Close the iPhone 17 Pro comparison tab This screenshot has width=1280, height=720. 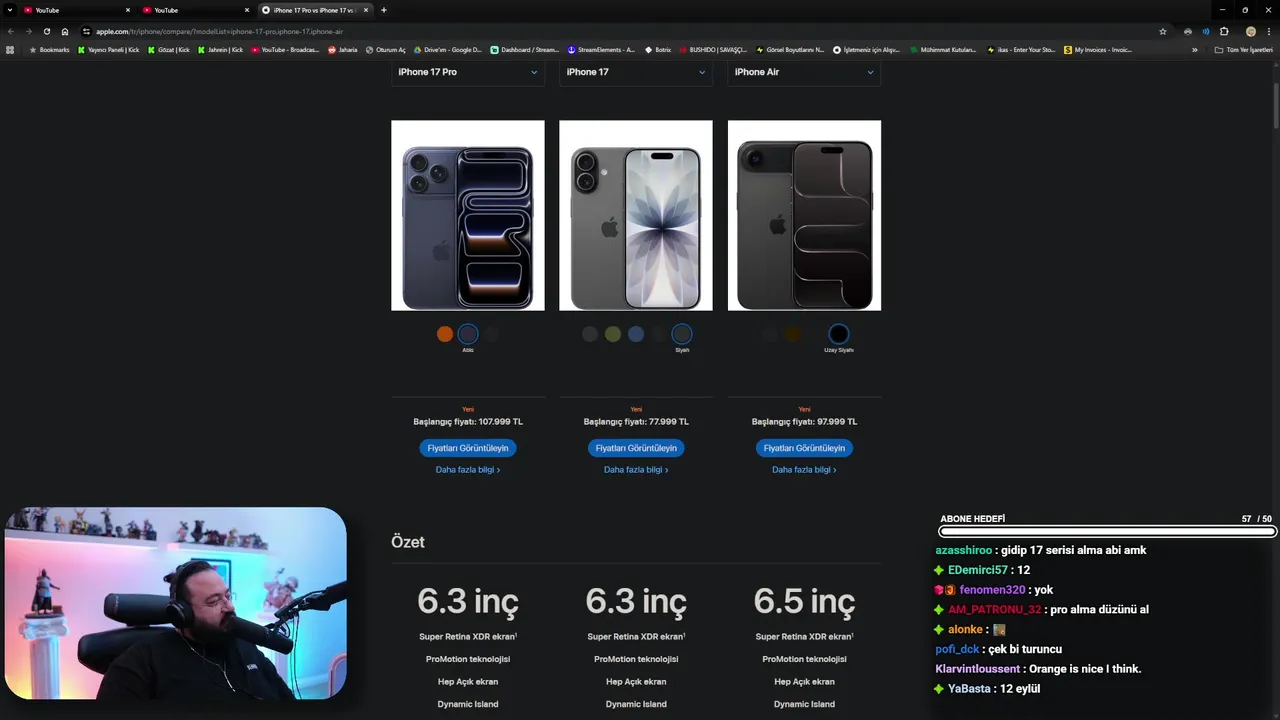(366, 10)
